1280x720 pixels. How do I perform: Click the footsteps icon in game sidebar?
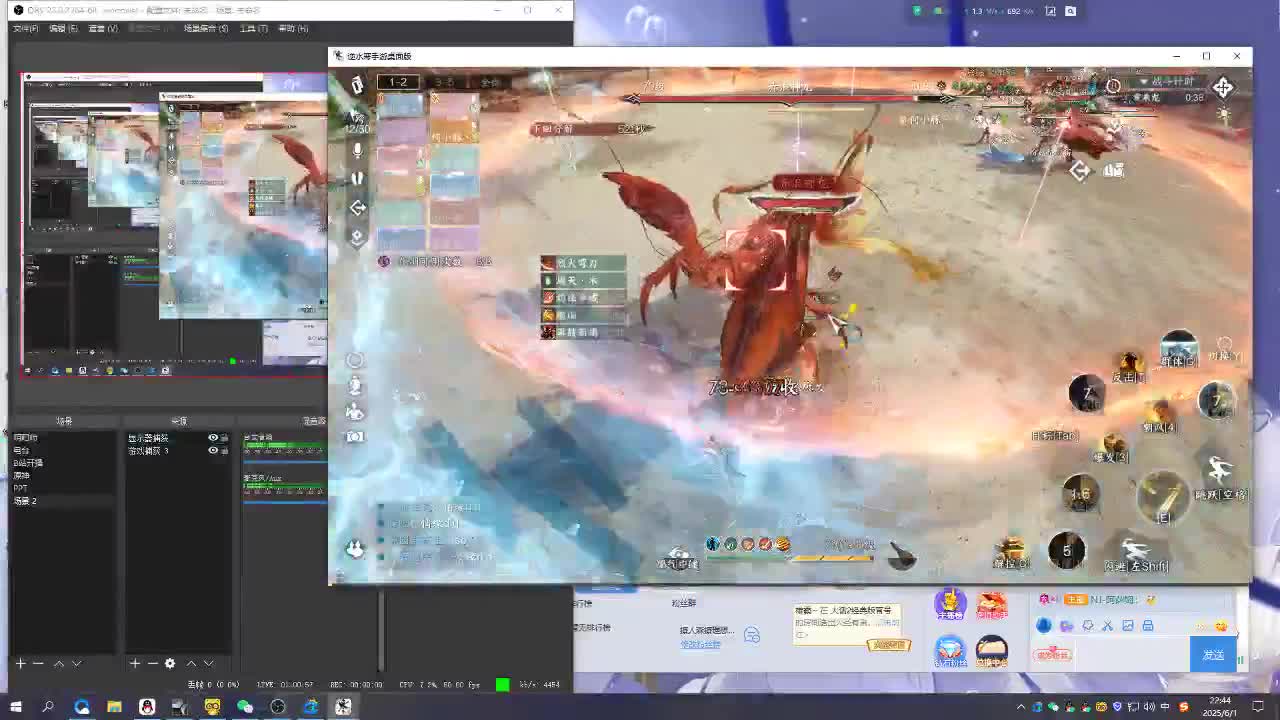coord(357,178)
